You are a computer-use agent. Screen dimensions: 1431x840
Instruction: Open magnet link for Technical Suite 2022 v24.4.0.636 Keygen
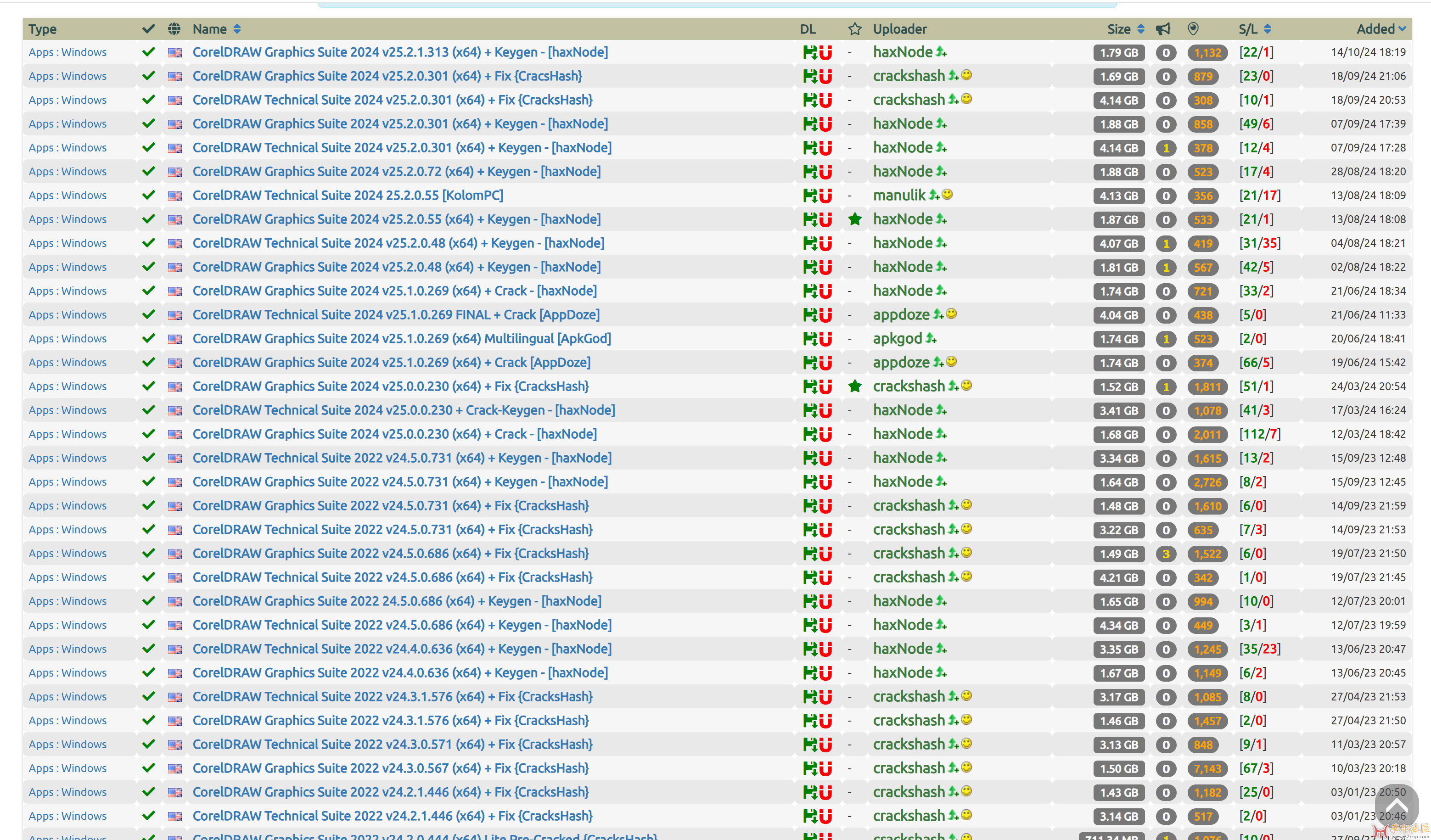click(825, 649)
